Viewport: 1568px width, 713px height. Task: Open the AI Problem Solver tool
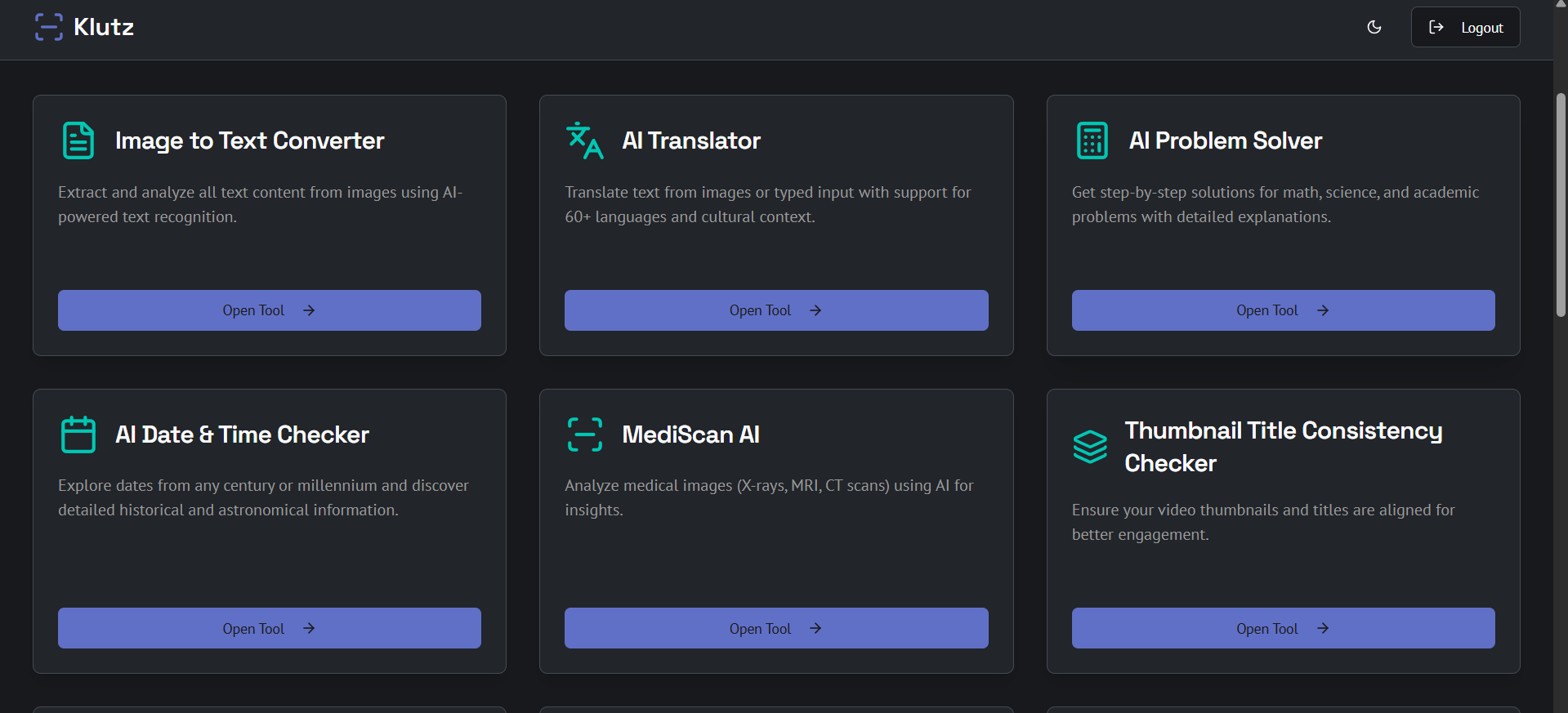(1283, 310)
